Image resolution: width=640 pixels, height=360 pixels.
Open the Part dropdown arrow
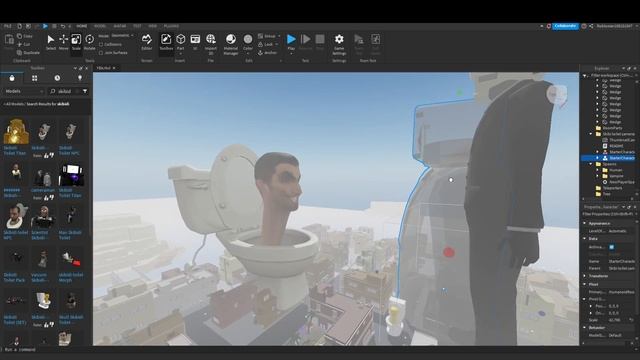(180, 54)
